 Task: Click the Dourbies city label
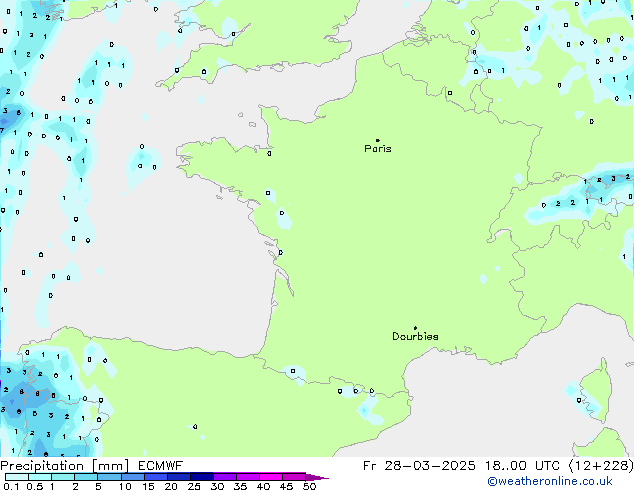[415, 336]
